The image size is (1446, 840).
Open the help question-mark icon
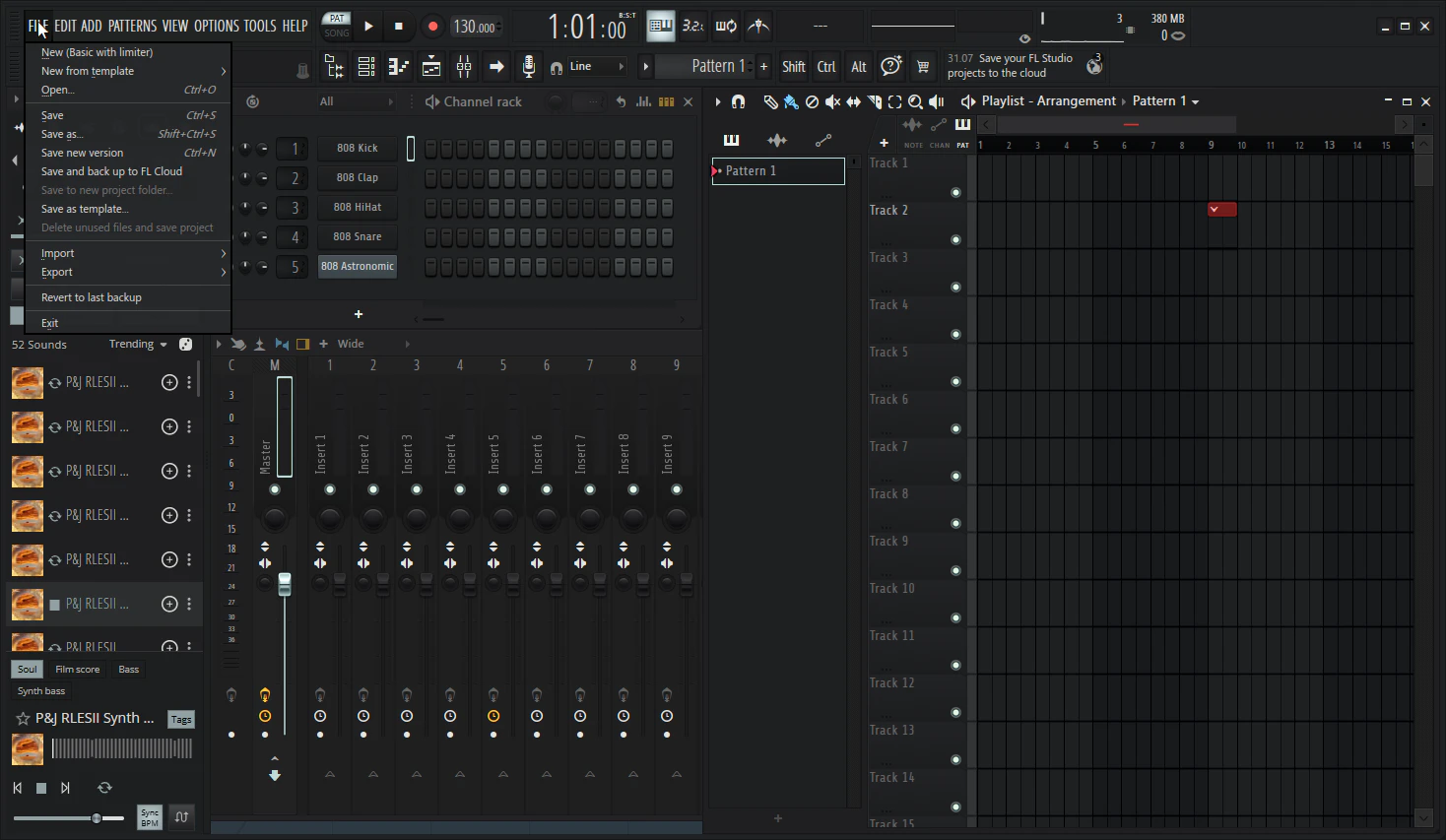point(891,66)
